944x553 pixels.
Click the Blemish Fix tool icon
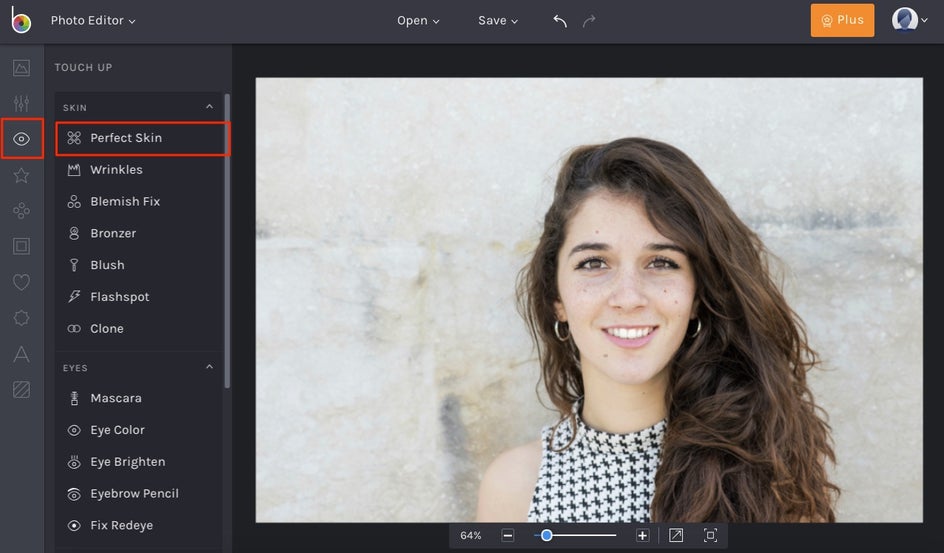[x=74, y=202]
